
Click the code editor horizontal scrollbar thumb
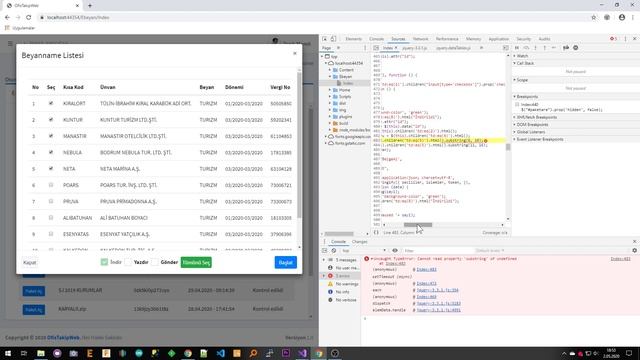click(x=418, y=224)
